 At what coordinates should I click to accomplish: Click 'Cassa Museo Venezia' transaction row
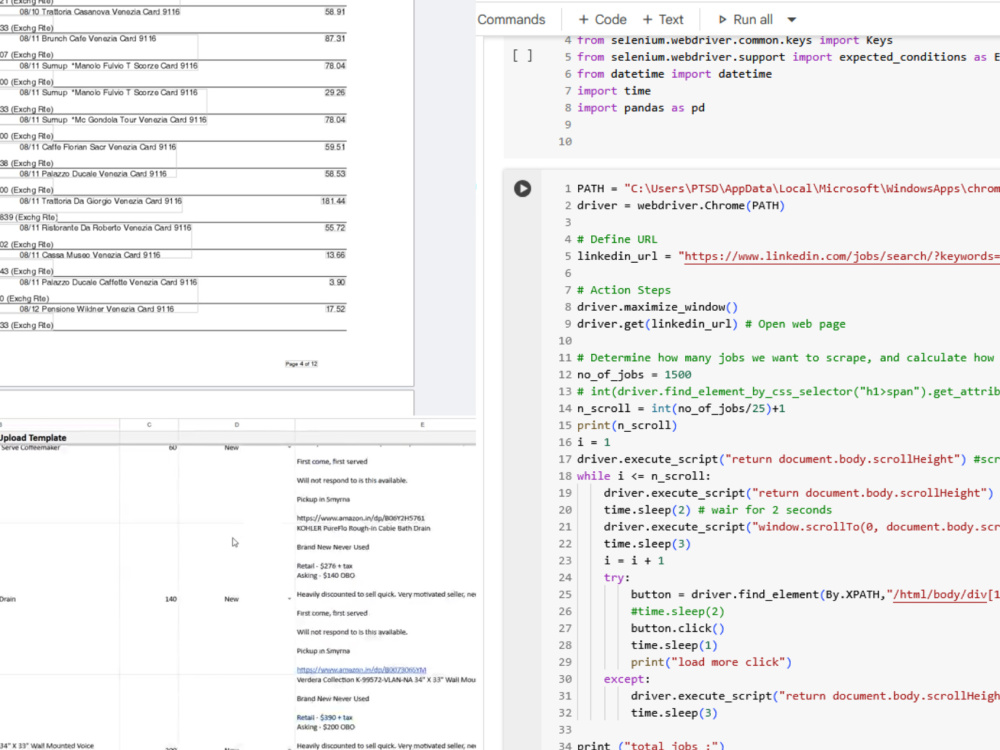click(x=90, y=255)
